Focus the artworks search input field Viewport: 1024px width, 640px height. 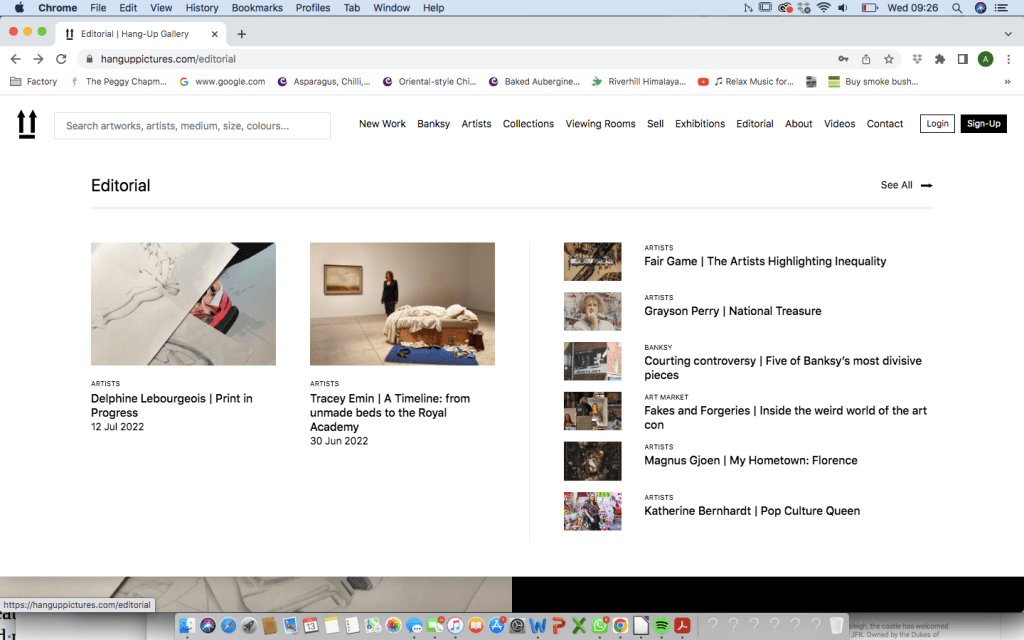192,126
